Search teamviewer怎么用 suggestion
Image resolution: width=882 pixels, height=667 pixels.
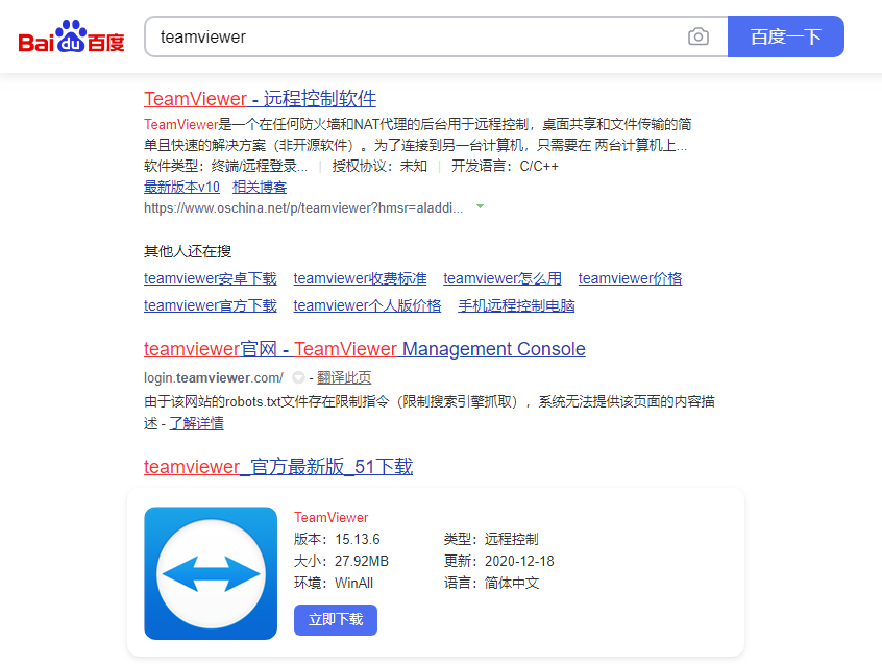coord(502,278)
